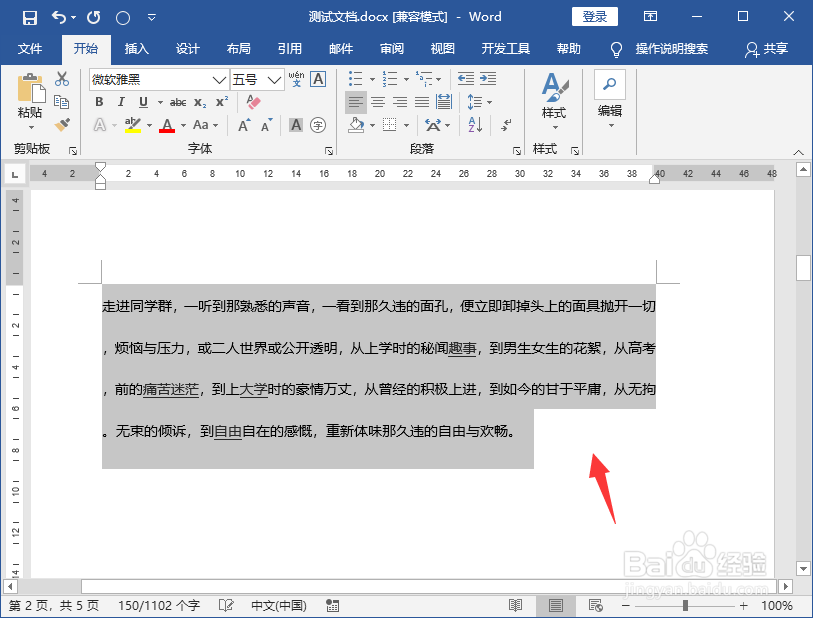Apply subscript formatting

pyautogui.click(x=200, y=103)
